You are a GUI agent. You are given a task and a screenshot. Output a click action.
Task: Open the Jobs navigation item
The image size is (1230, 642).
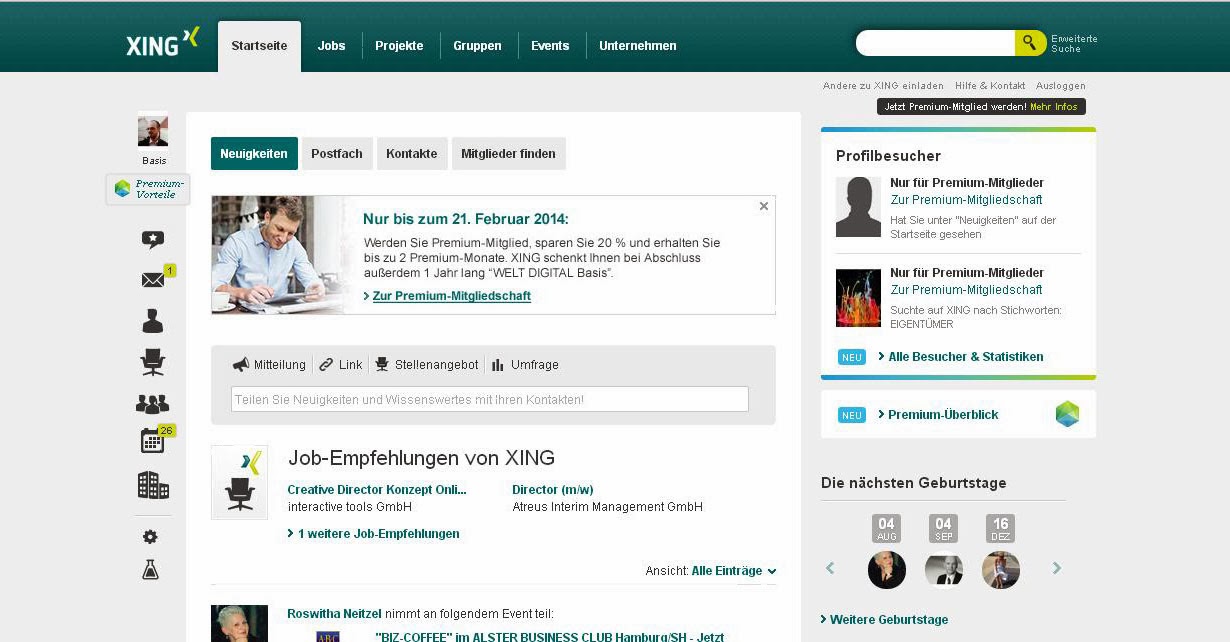coord(331,46)
